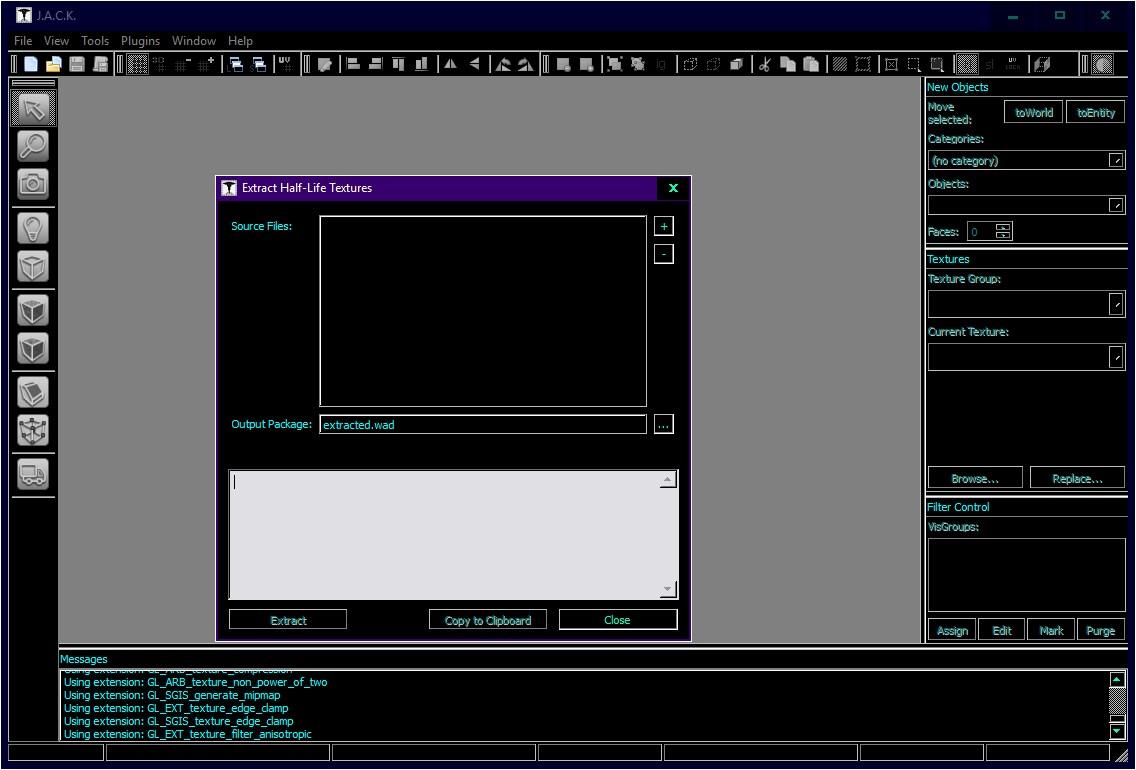Toggle the pressed texture lock button
This screenshot has height=770, width=1136.
[967, 64]
